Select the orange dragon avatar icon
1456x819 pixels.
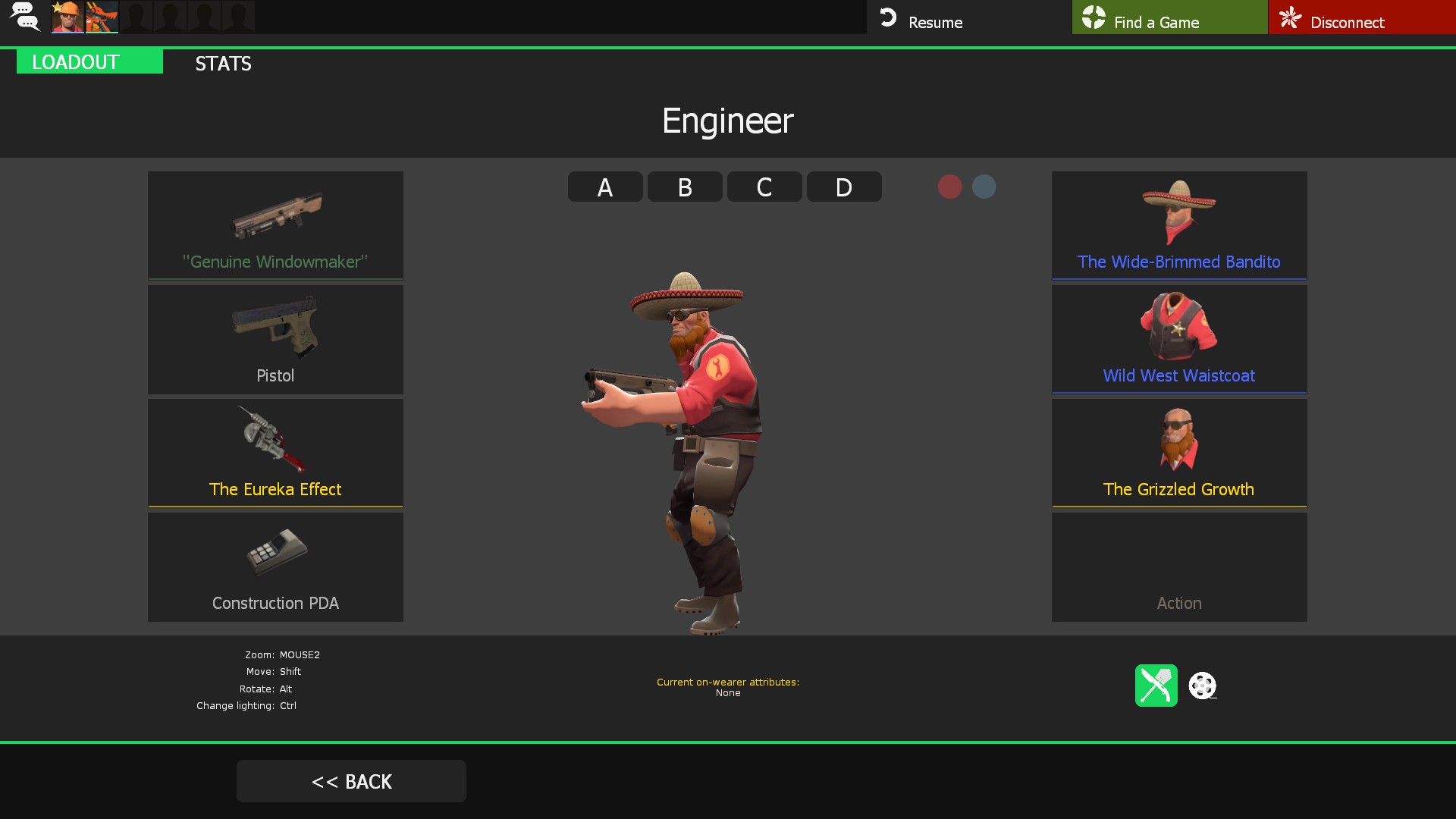pos(102,17)
